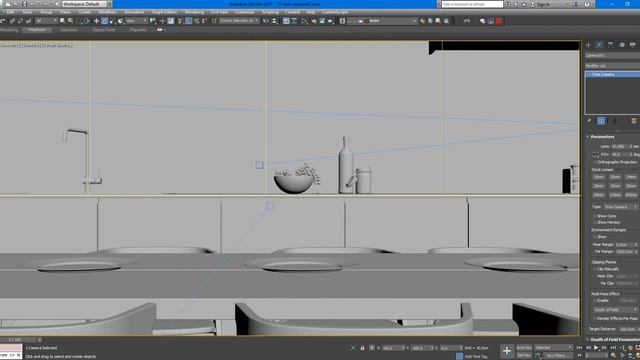Enable Multi-Pass Effect checkbox

point(595,300)
